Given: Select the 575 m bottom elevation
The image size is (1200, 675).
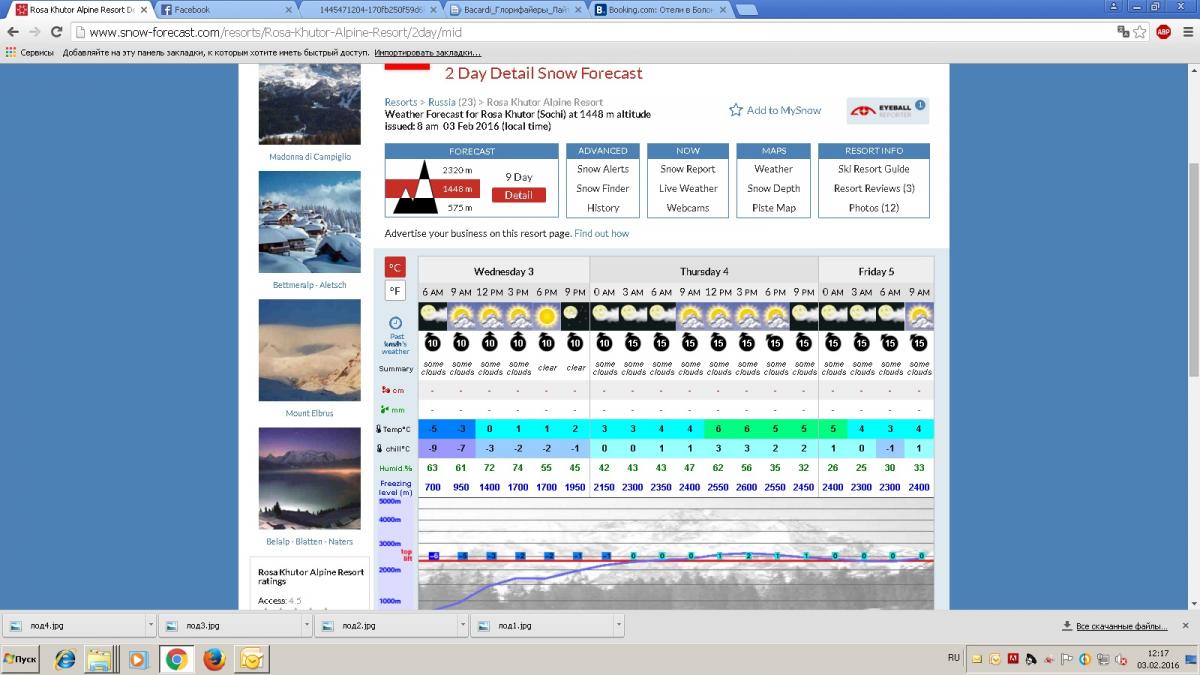Looking at the screenshot, I should 458,208.
